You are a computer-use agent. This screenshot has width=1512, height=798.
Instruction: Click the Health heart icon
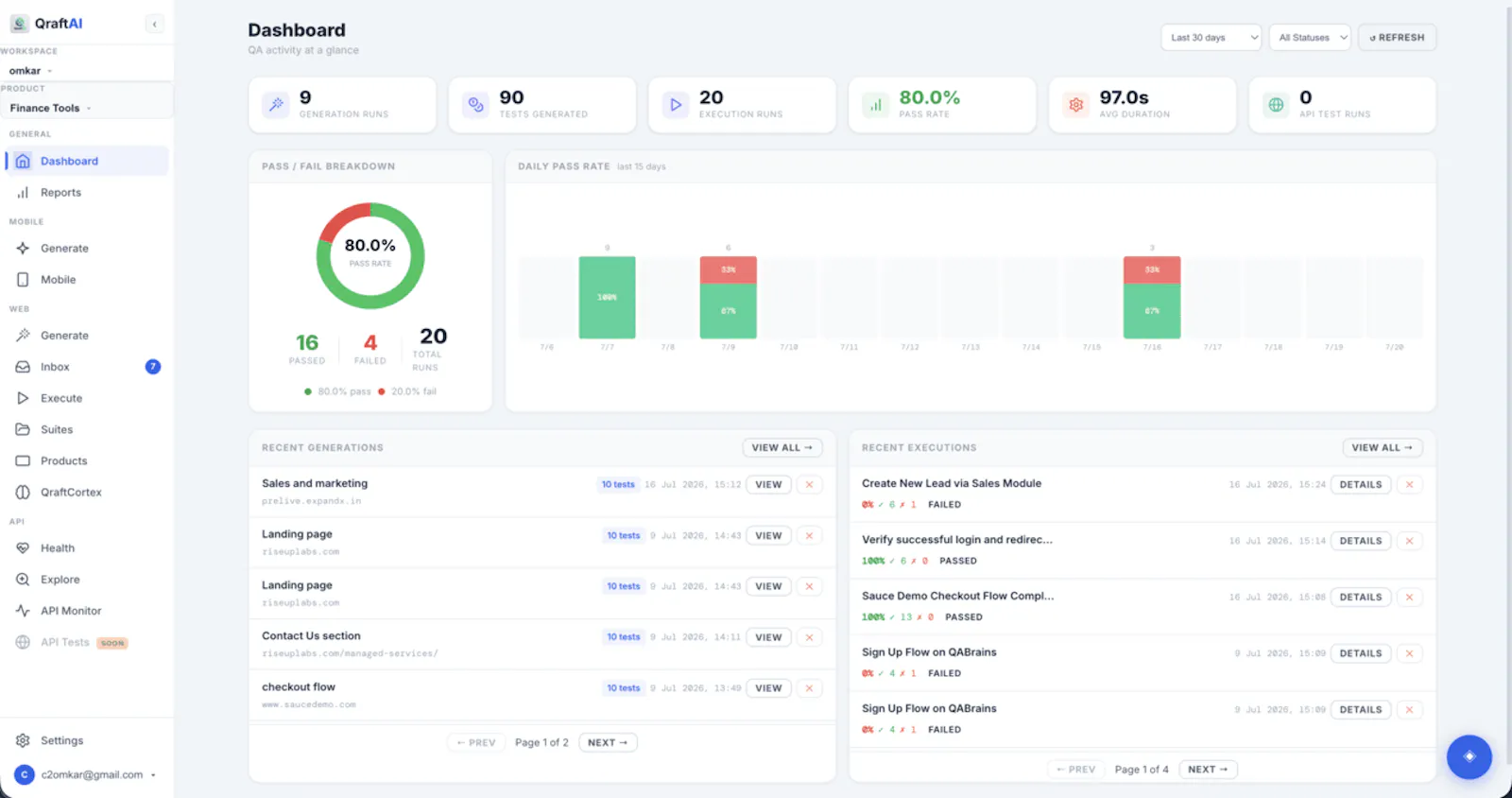coord(23,548)
